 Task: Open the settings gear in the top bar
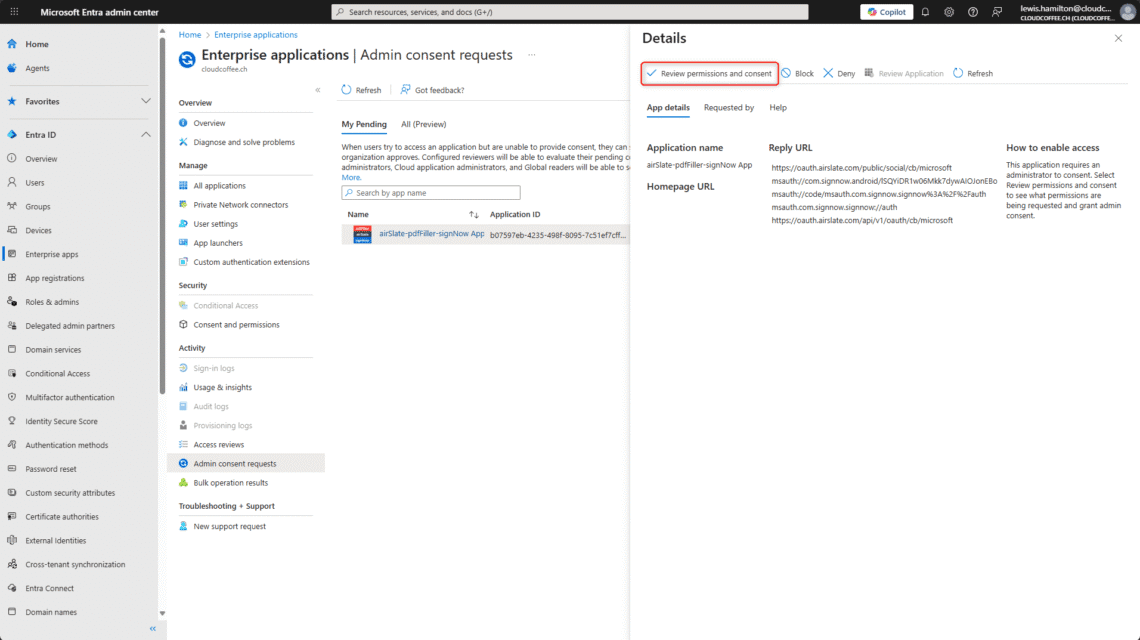948,11
